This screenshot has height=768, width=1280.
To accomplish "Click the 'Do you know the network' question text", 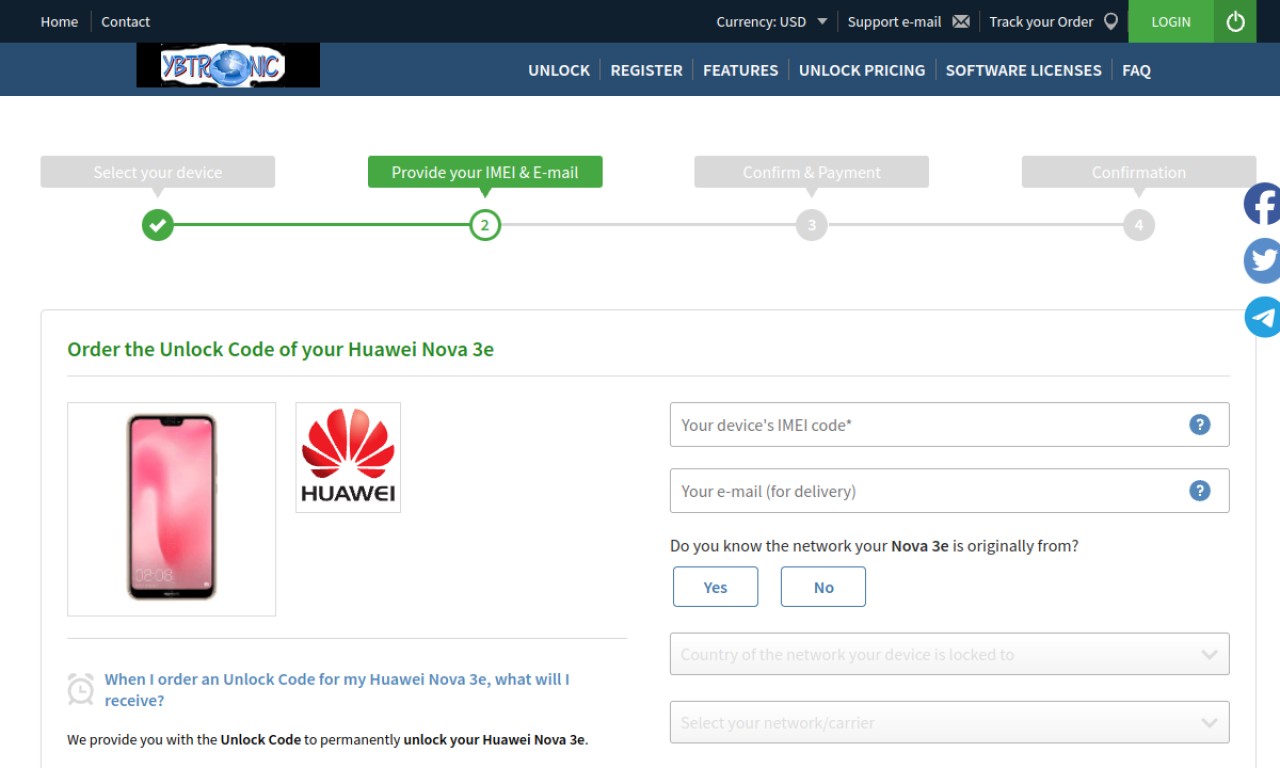I will (x=874, y=546).
